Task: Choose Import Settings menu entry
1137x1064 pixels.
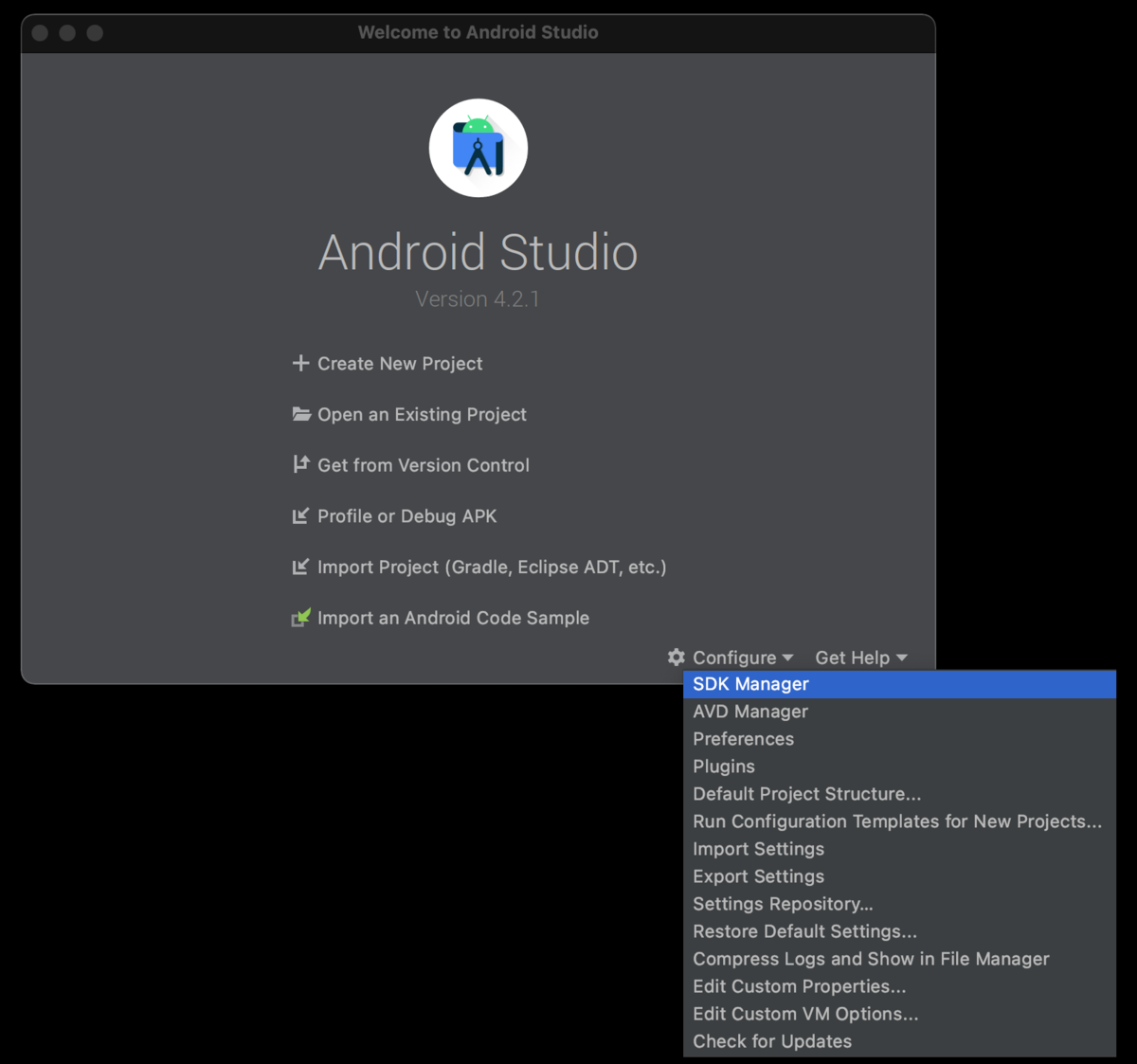Action: click(899, 849)
